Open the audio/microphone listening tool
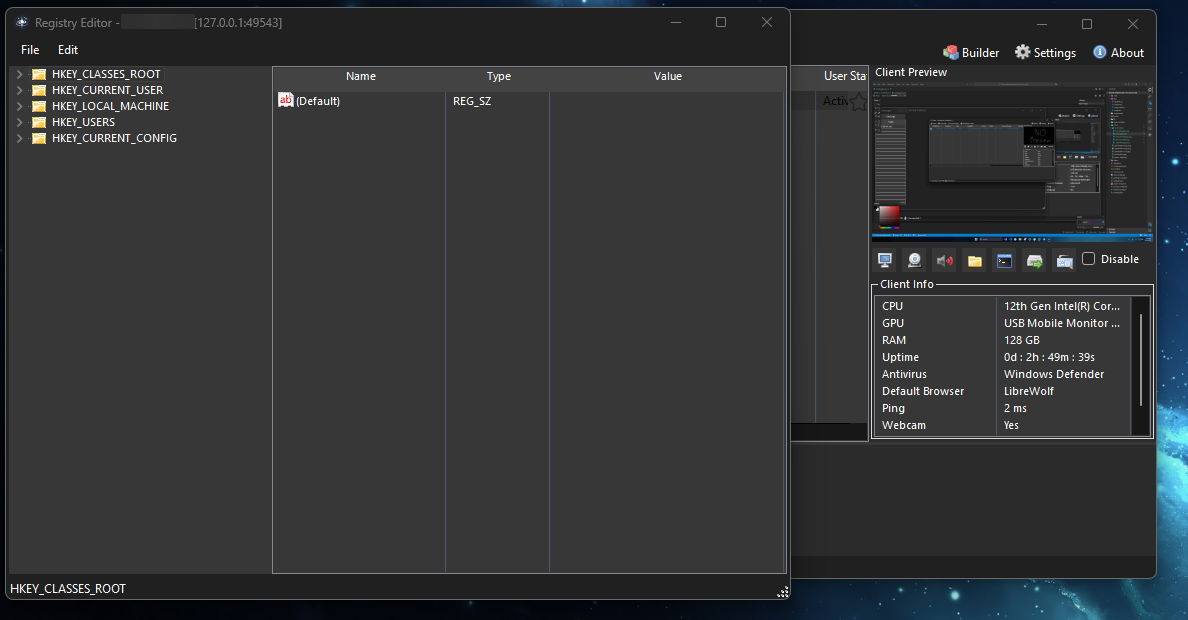This screenshot has height=620, width=1188. tap(944, 259)
